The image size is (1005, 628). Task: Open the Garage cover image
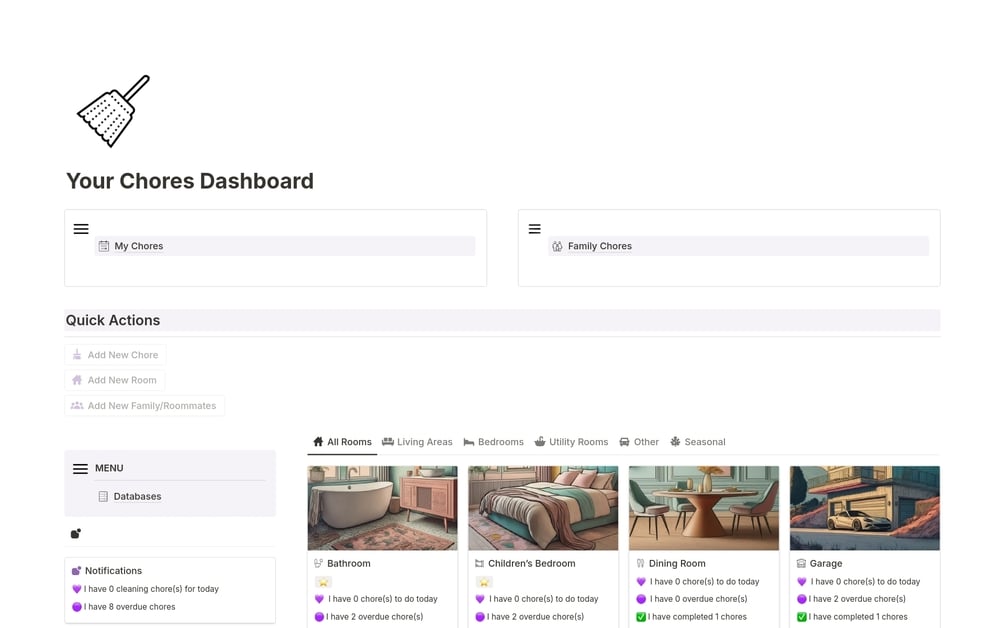tap(865, 508)
